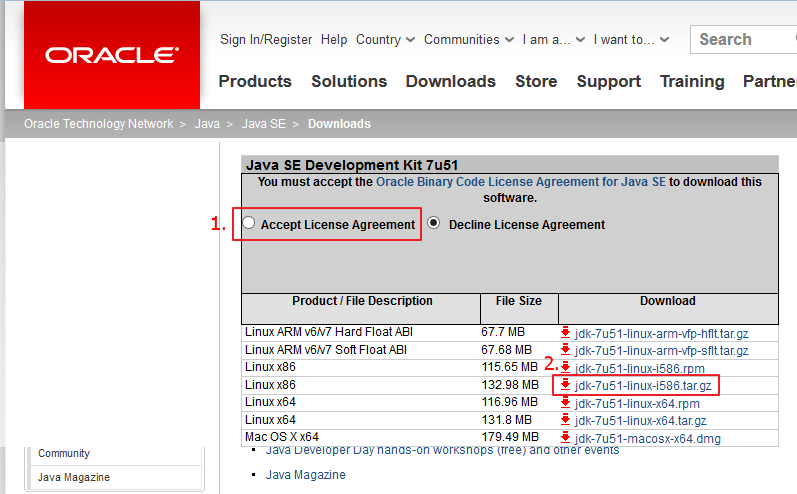Click the Downloads breadcrumb
Image resolution: width=797 pixels, height=494 pixels.
pyautogui.click(x=339, y=124)
